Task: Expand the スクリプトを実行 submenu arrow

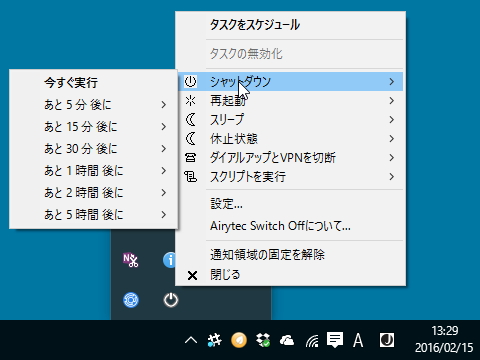Action: (x=392, y=176)
